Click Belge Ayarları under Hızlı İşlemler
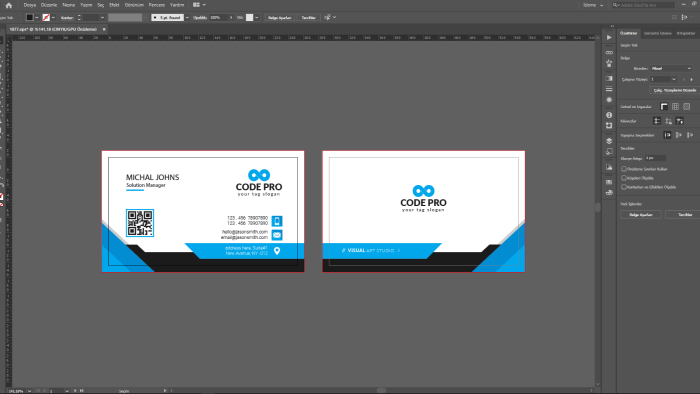 tap(641, 215)
